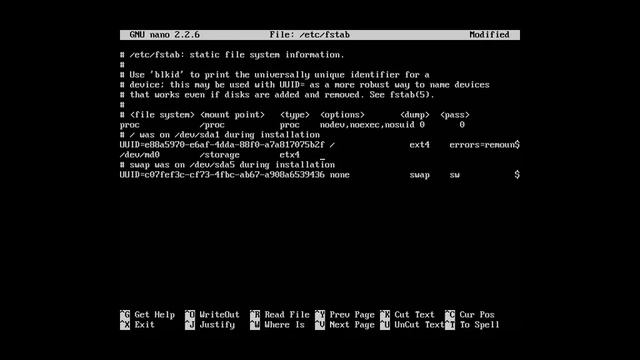Click the 'File: /etc/fstab' title

pos(310,35)
